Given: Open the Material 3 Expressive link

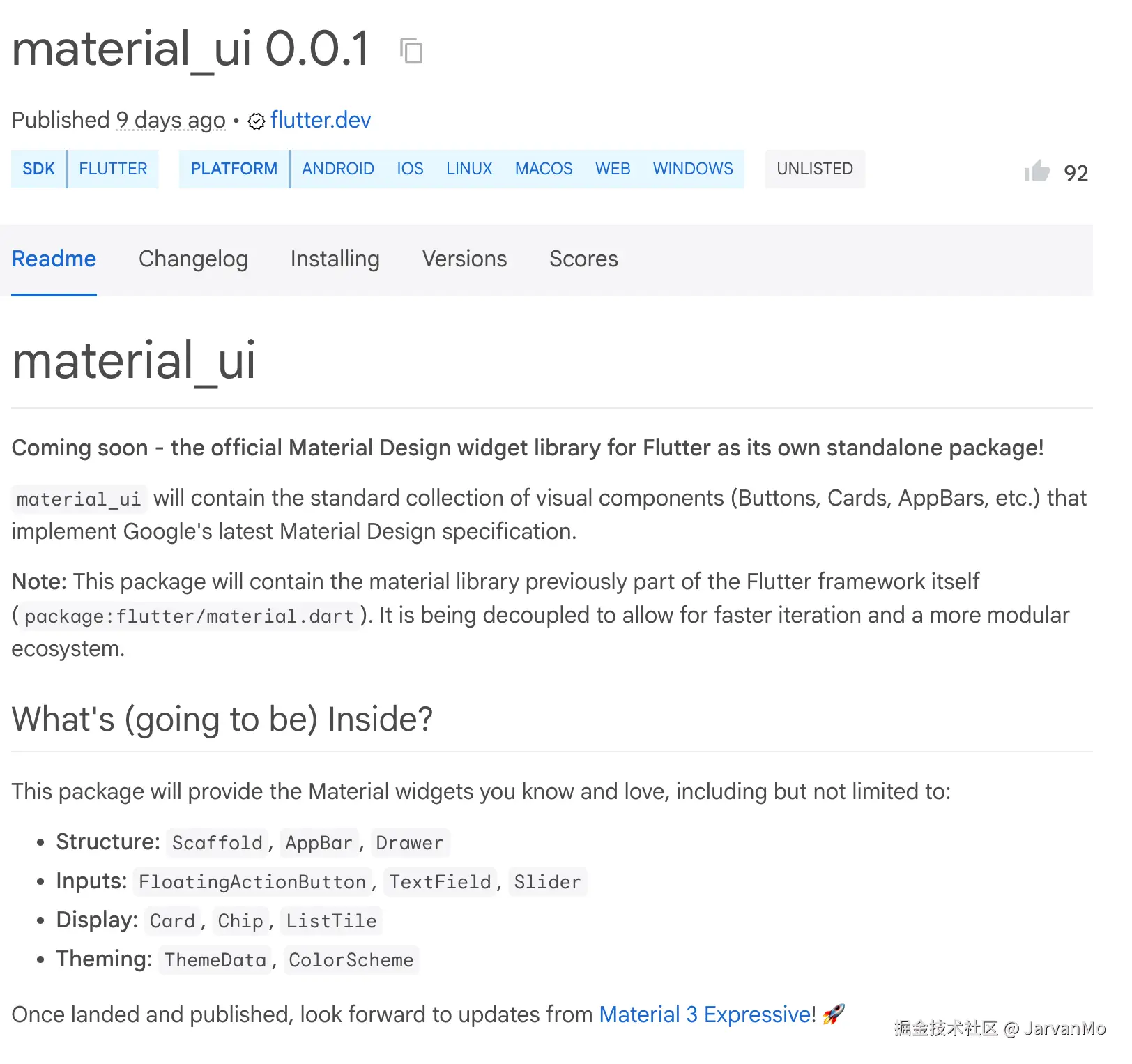Looking at the screenshot, I should [x=706, y=1014].
